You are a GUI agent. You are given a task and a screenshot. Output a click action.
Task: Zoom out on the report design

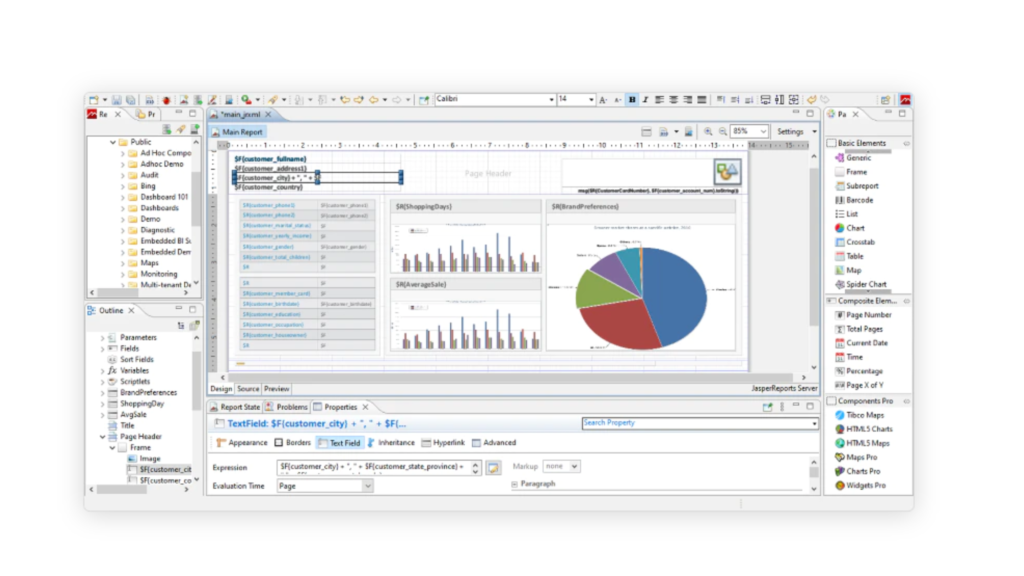coord(723,131)
